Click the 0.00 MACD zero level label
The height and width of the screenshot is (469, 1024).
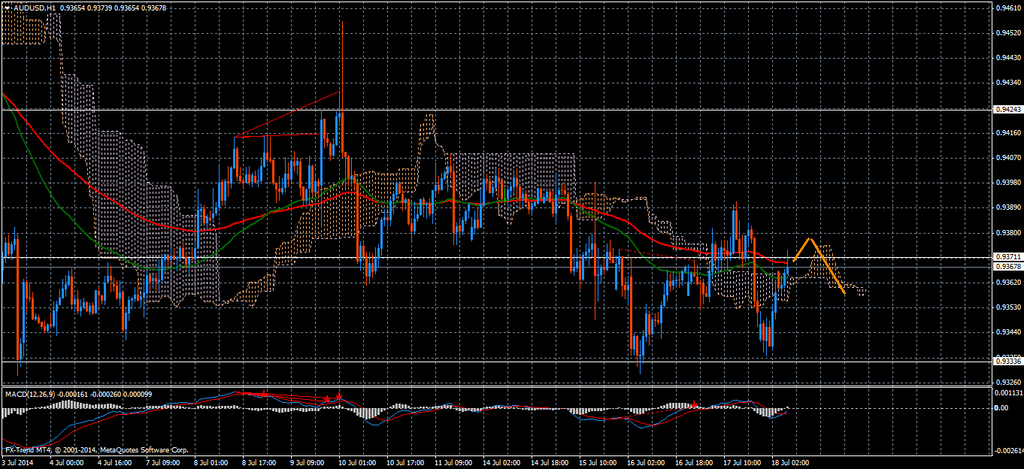(999, 408)
